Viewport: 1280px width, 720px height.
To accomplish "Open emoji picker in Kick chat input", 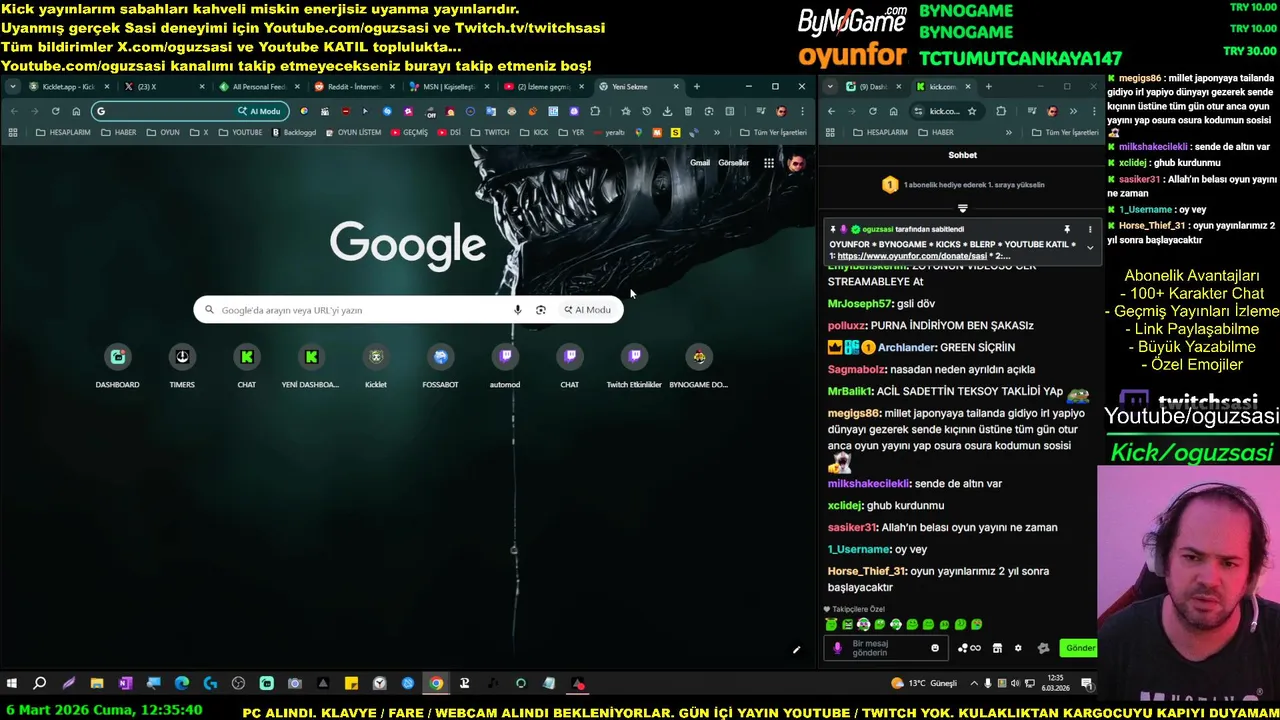I will pyautogui.click(x=935, y=648).
